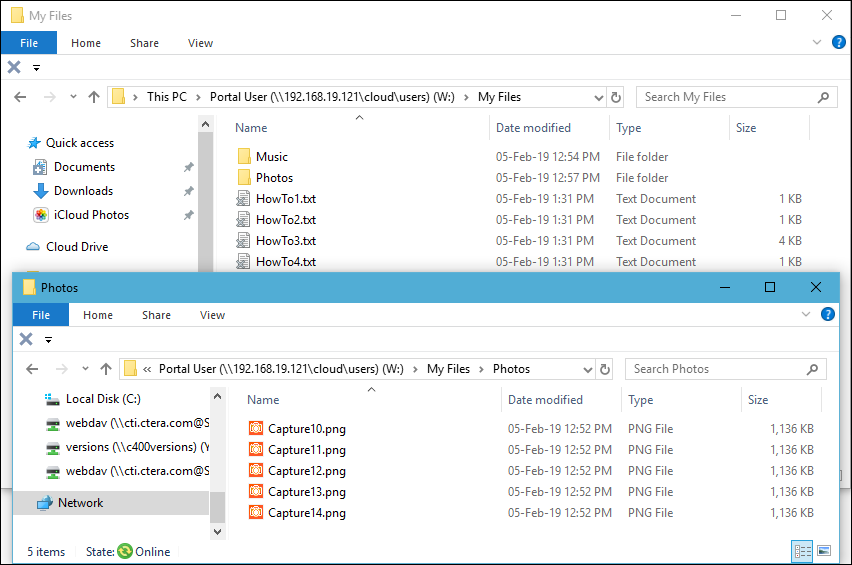The image size is (852, 565).
Task: Click Help icon in My Files window
Action: pyautogui.click(x=838, y=42)
